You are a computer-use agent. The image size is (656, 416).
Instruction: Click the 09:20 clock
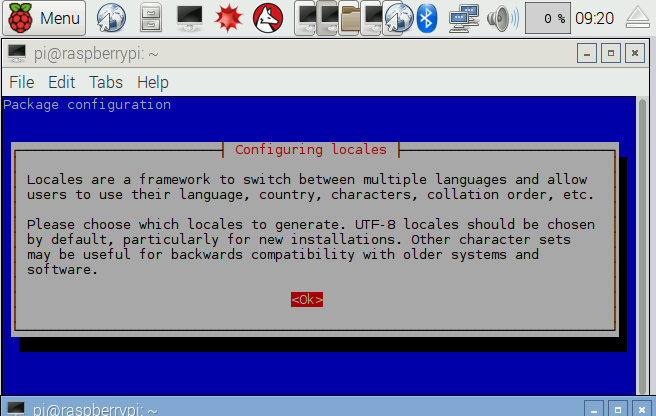[x=594, y=18]
